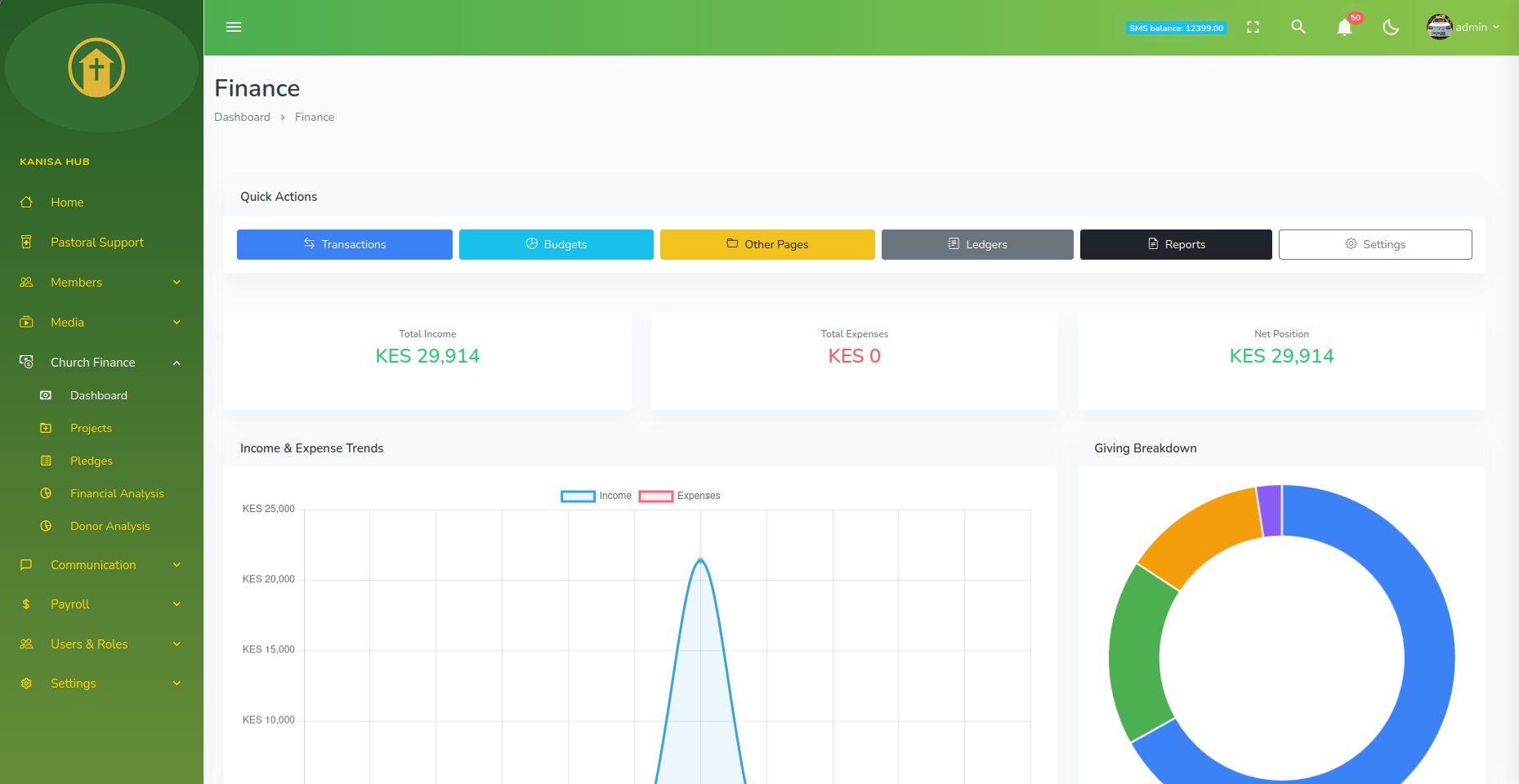Viewport: 1519px width, 784px height.
Task: Open Pastoral Support menu item
Action: pyautogui.click(x=97, y=242)
